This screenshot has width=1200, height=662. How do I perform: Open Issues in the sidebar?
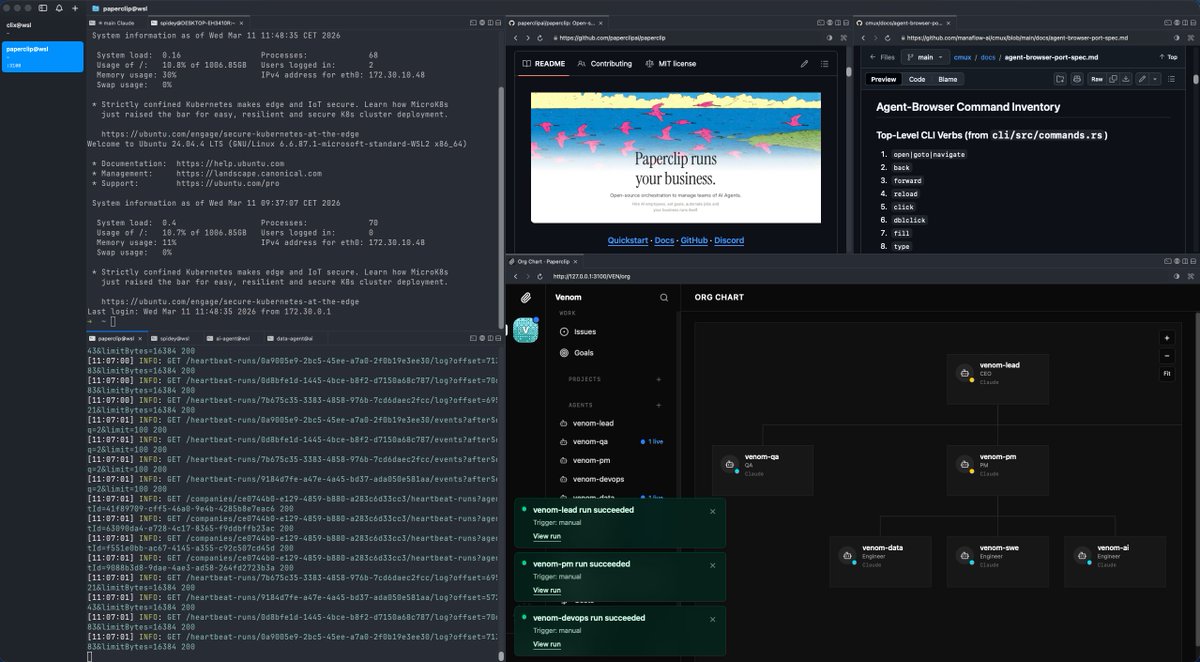click(x=612, y=332)
